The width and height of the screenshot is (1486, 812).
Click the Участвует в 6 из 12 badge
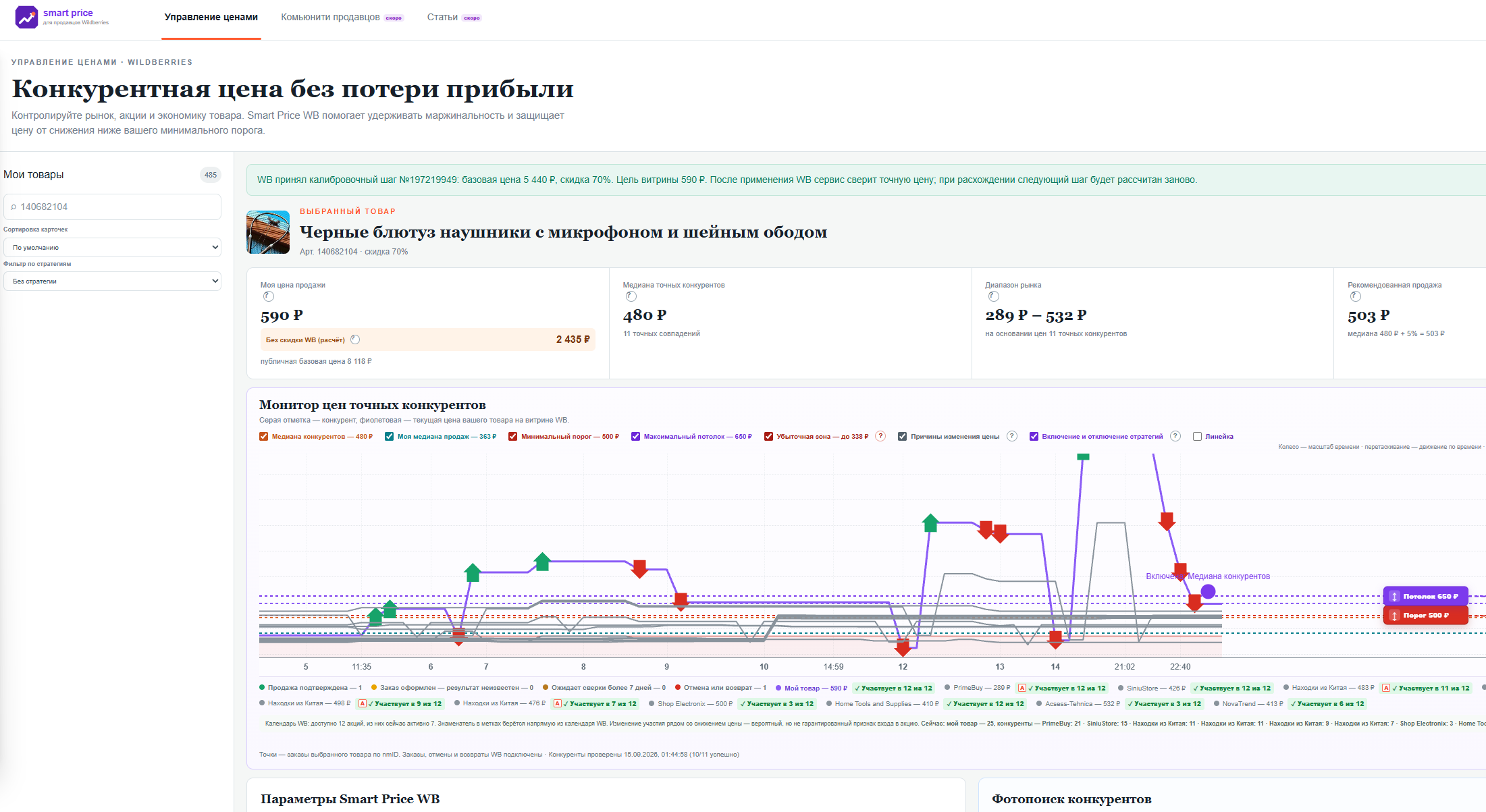[1327, 703]
